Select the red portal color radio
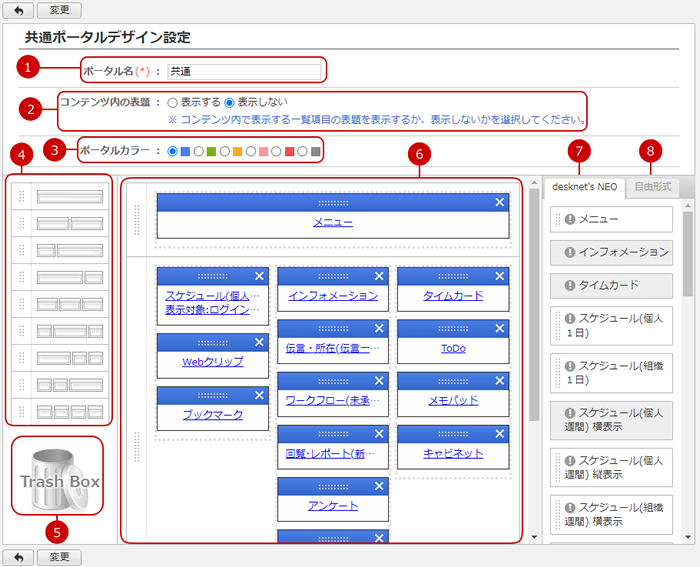The height and width of the screenshot is (567, 700). 276,151
